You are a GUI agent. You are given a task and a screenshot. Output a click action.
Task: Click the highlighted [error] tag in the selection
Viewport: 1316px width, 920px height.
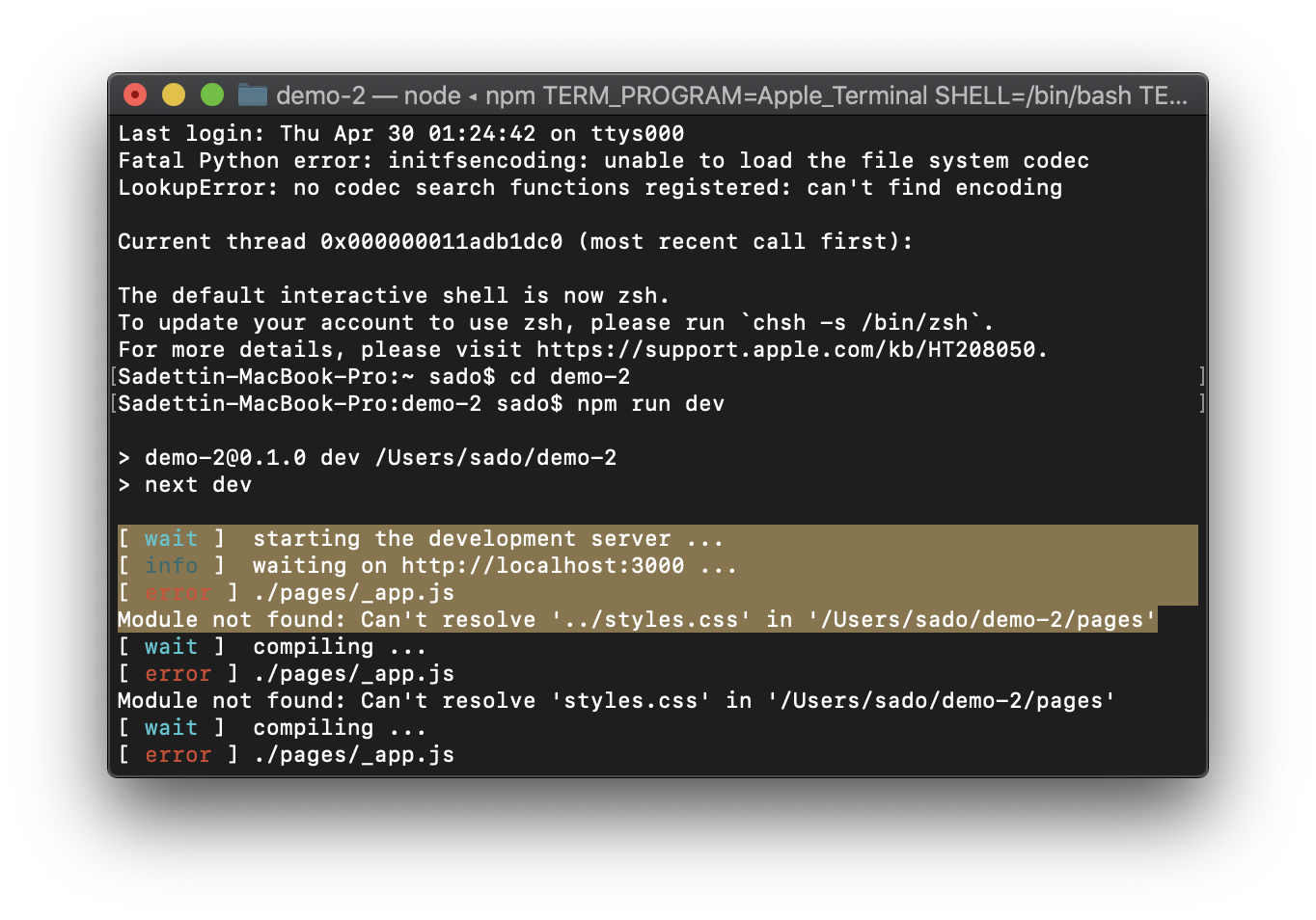pos(178,592)
